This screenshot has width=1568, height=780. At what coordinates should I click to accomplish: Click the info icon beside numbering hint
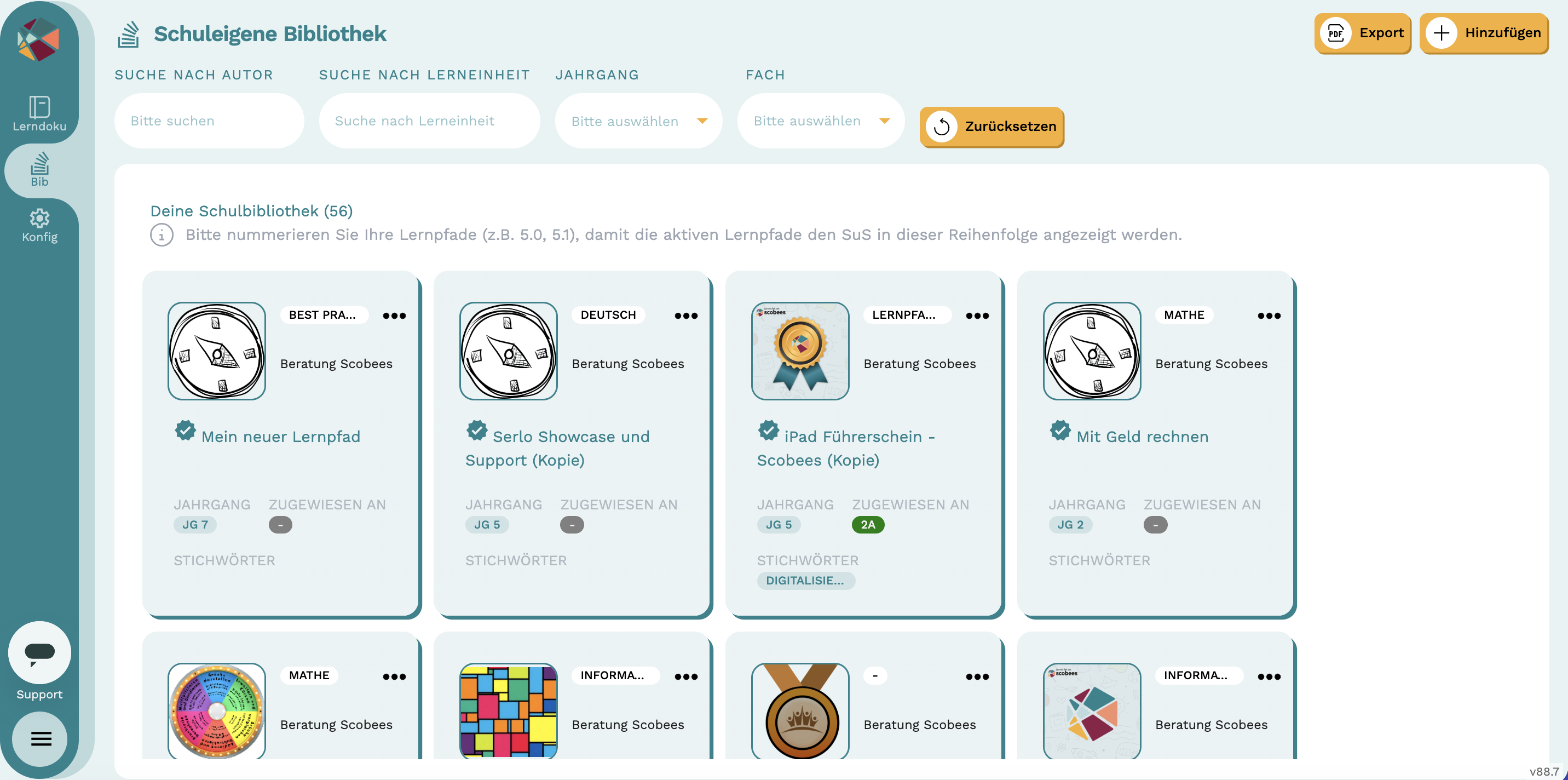(x=162, y=235)
